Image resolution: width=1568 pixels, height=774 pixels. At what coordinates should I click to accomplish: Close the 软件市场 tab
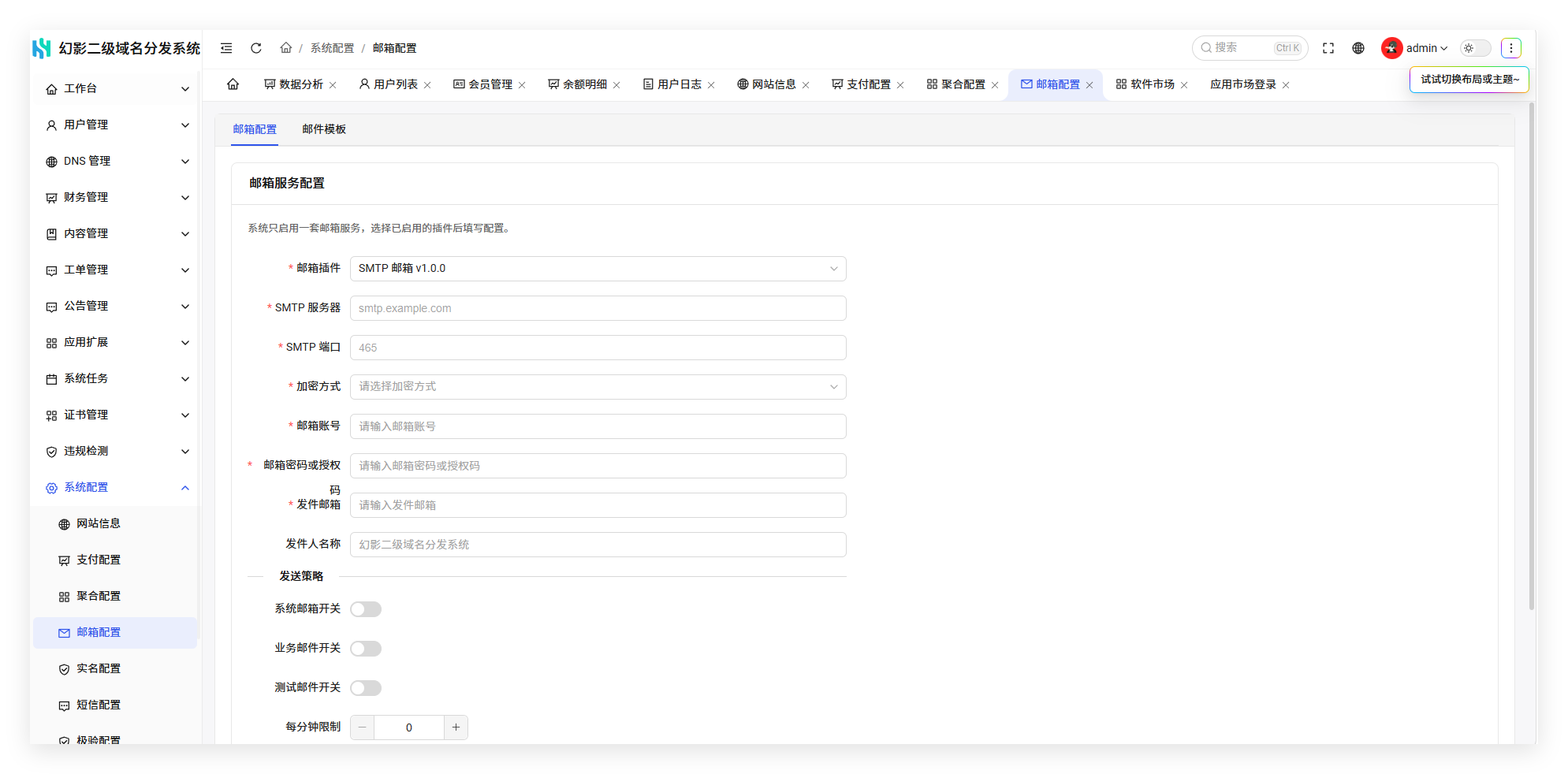click(1184, 85)
